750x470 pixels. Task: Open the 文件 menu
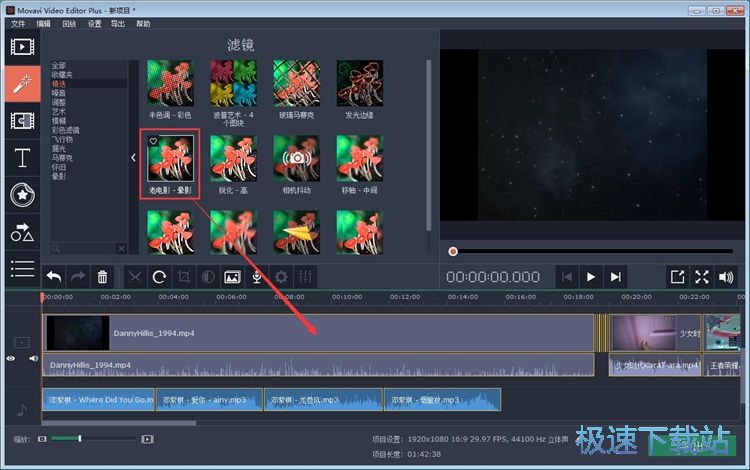pyautogui.click(x=18, y=23)
